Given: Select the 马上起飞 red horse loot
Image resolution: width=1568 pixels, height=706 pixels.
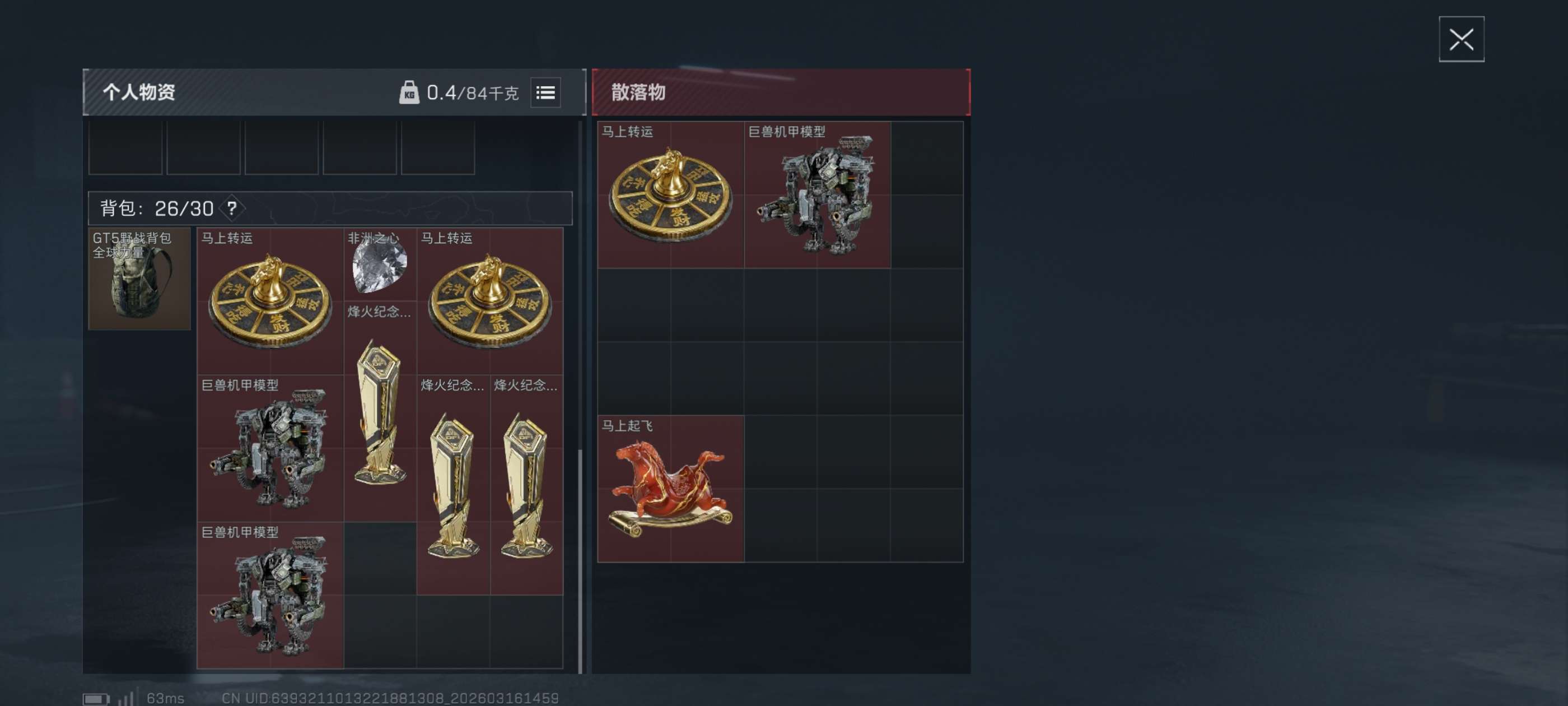Looking at the screenshot, I should (x=670, y=489).
